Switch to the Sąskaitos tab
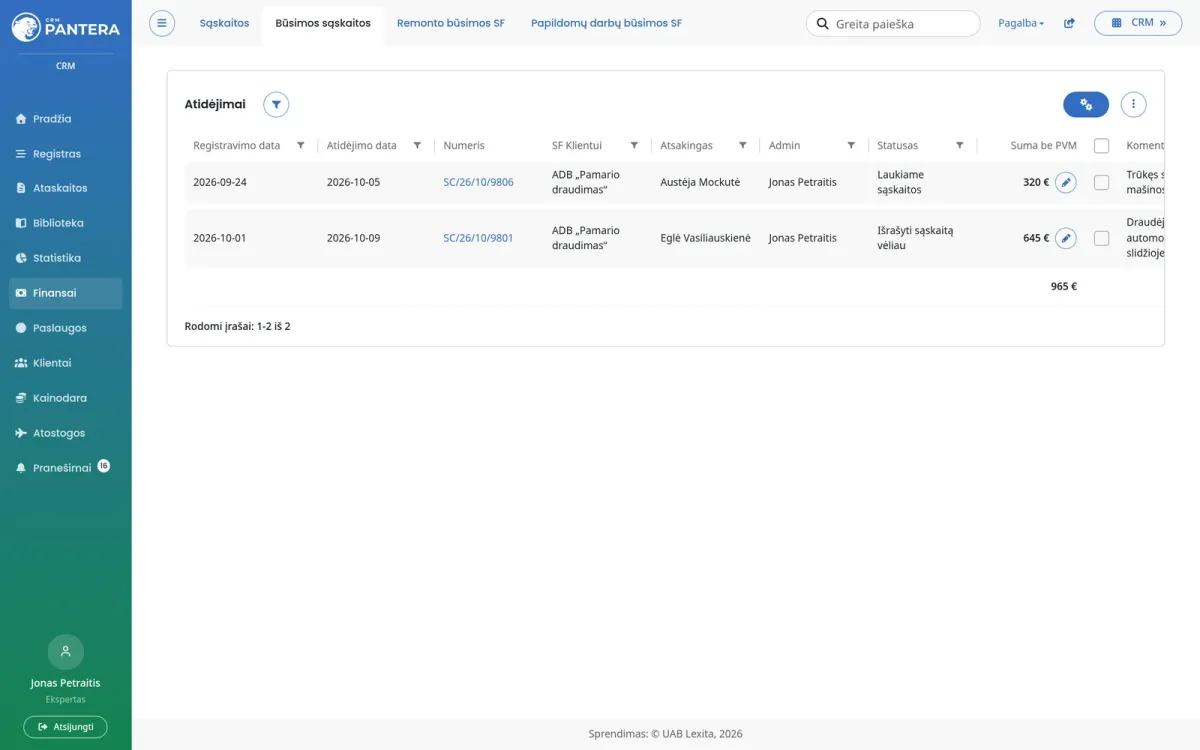Viewport: 1200px width, 750px height. tap(224, 23)
